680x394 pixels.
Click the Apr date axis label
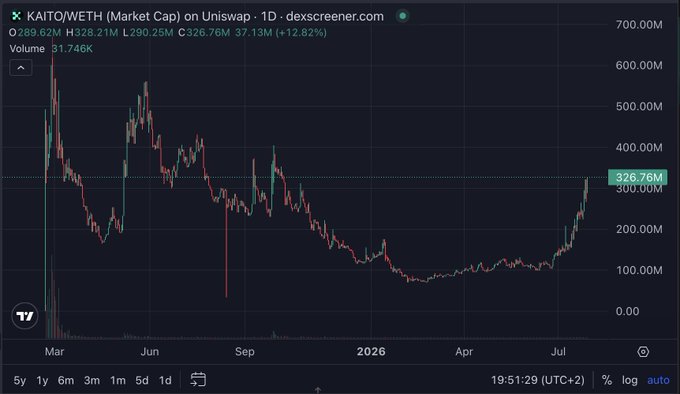coord(464,352)
